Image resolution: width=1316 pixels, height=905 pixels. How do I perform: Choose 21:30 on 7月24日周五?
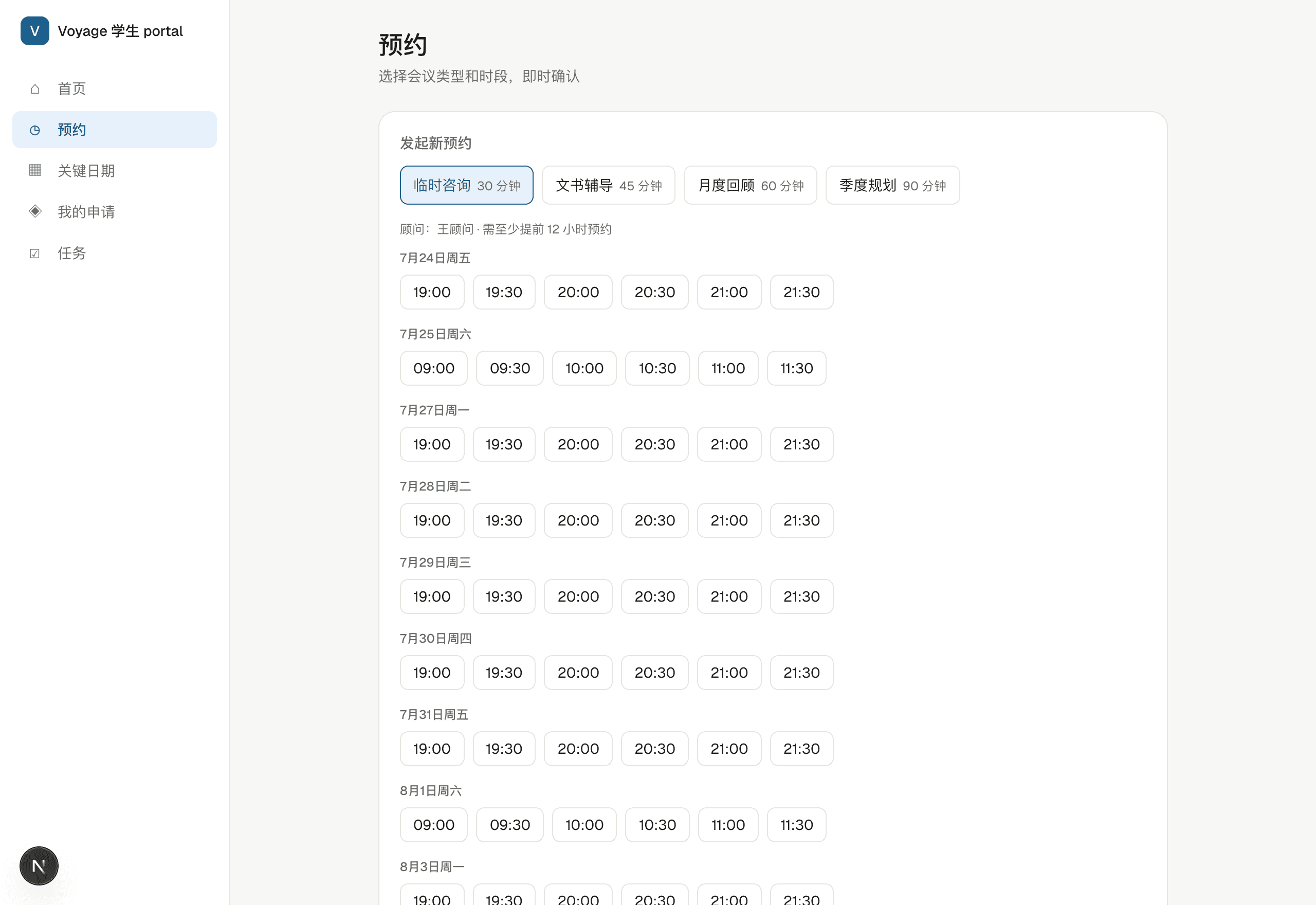click(x=801, y=292)
